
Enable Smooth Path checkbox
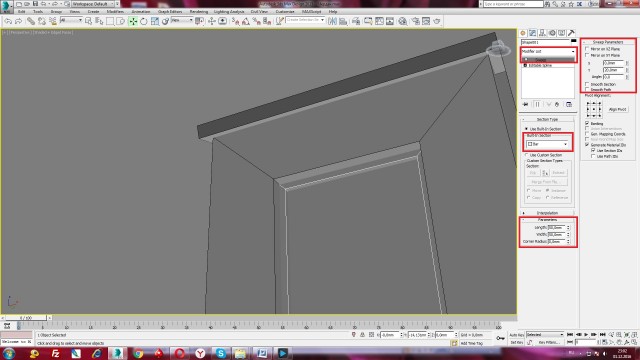[587, 89]
